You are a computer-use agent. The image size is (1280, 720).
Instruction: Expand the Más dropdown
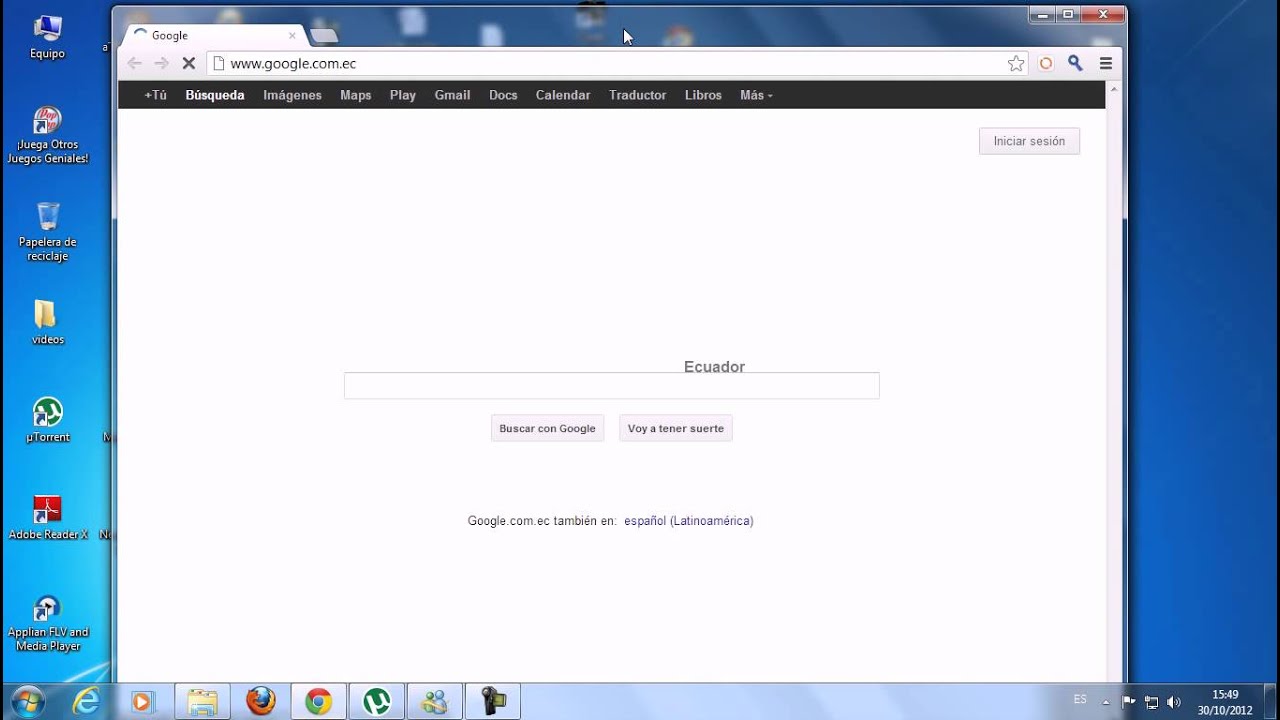click(x=756, y=95)
